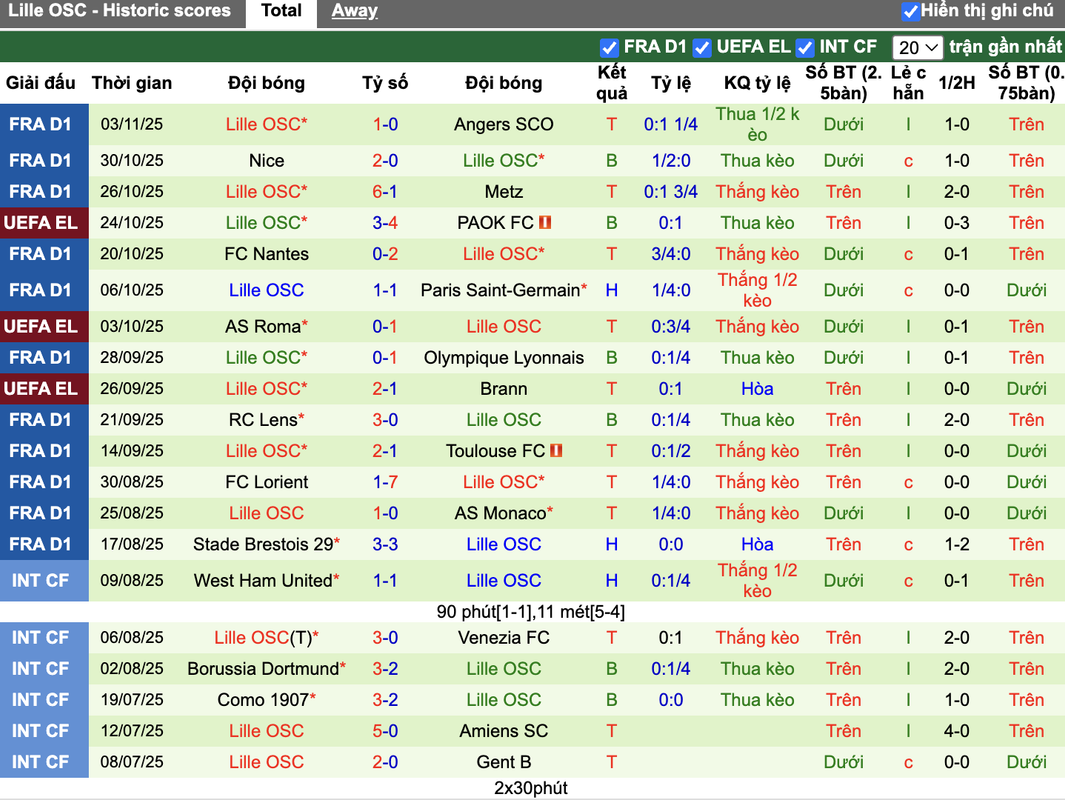Click the KQ tỷ lệ column header
Screen dimensions: 1065x800
tap(757, 83)
